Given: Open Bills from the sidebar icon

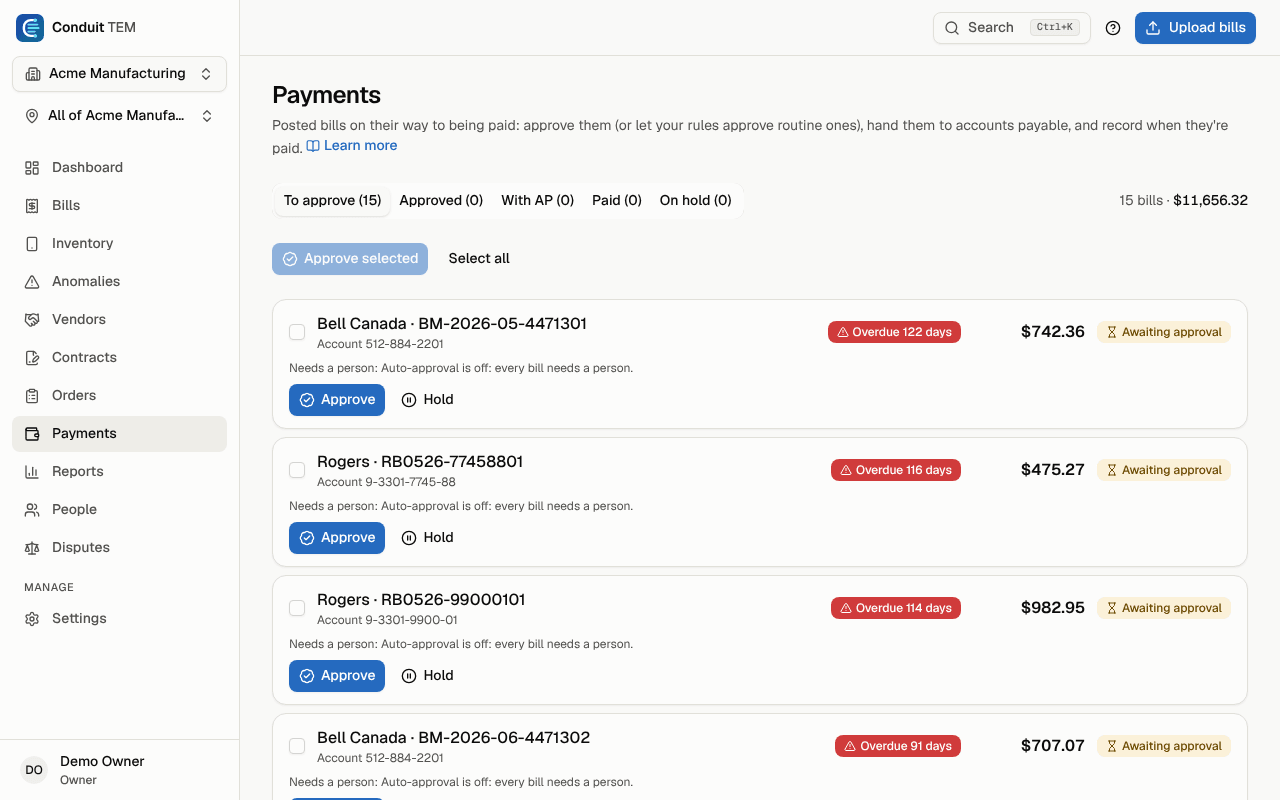Looking at the screenshot, I should point(32,206).
